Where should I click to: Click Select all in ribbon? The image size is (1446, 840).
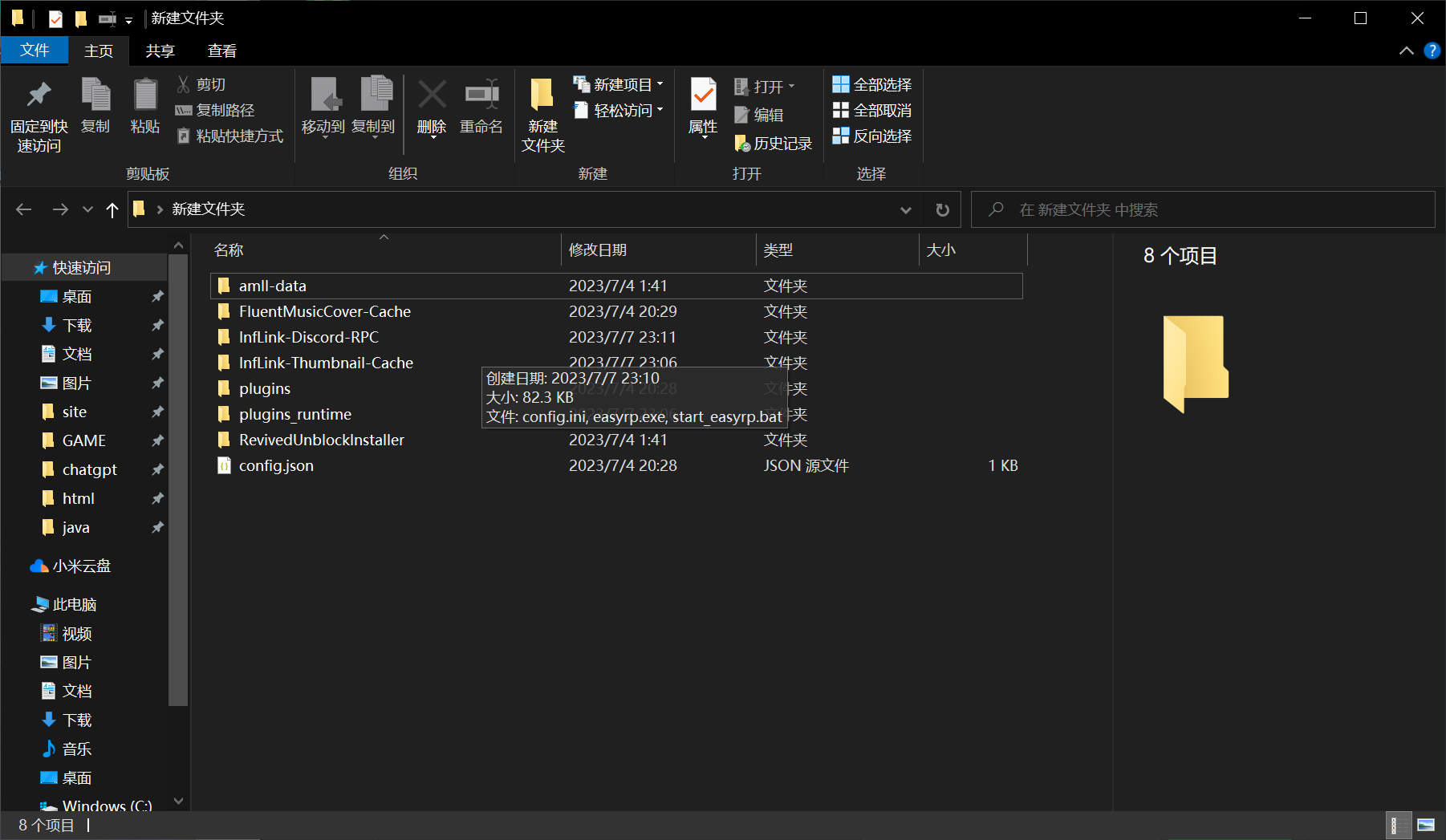[871, 84]
